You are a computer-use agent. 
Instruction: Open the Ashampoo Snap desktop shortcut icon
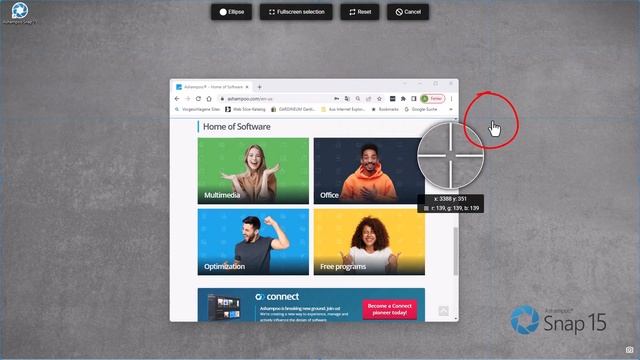point(19,13)
